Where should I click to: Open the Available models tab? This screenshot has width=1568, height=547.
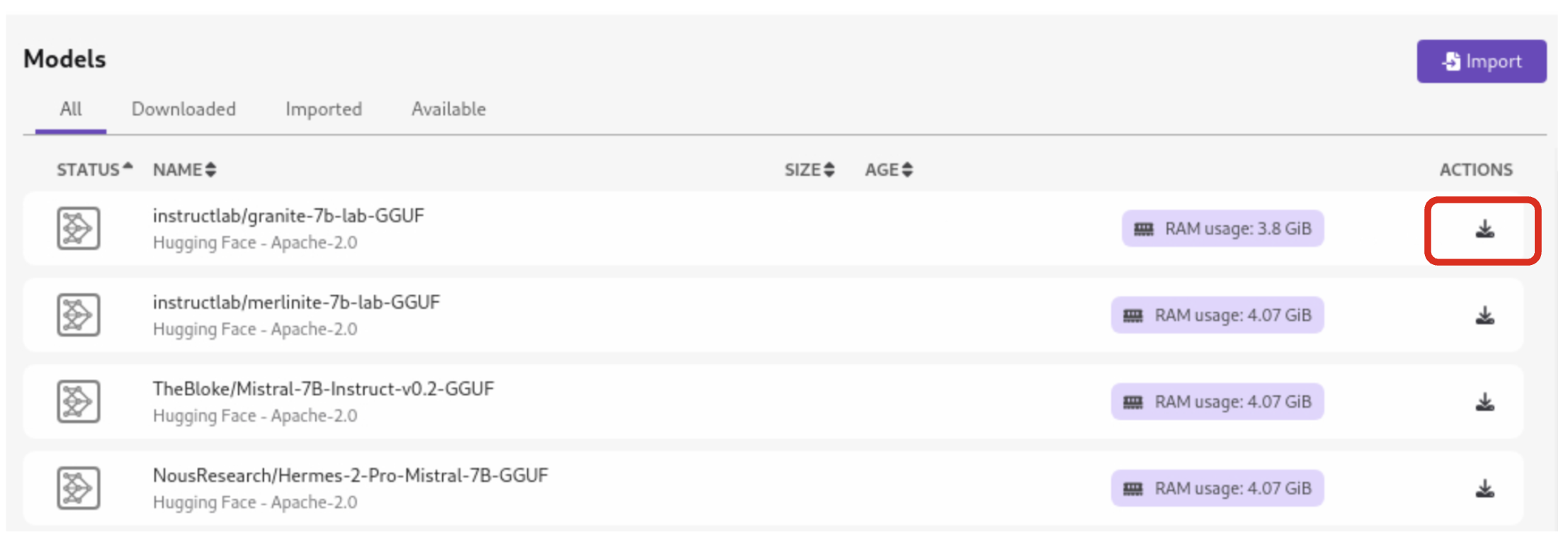pos(448,109)
